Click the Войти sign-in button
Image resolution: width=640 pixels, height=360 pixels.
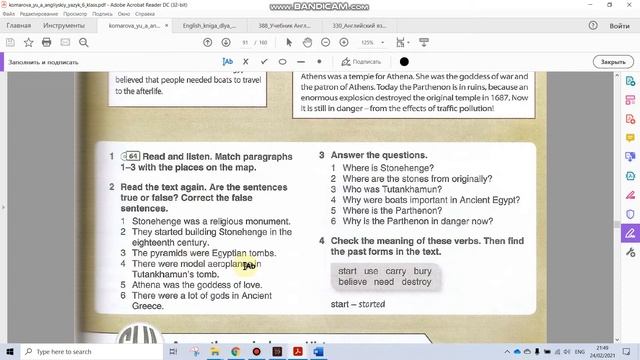coord(619,26)
